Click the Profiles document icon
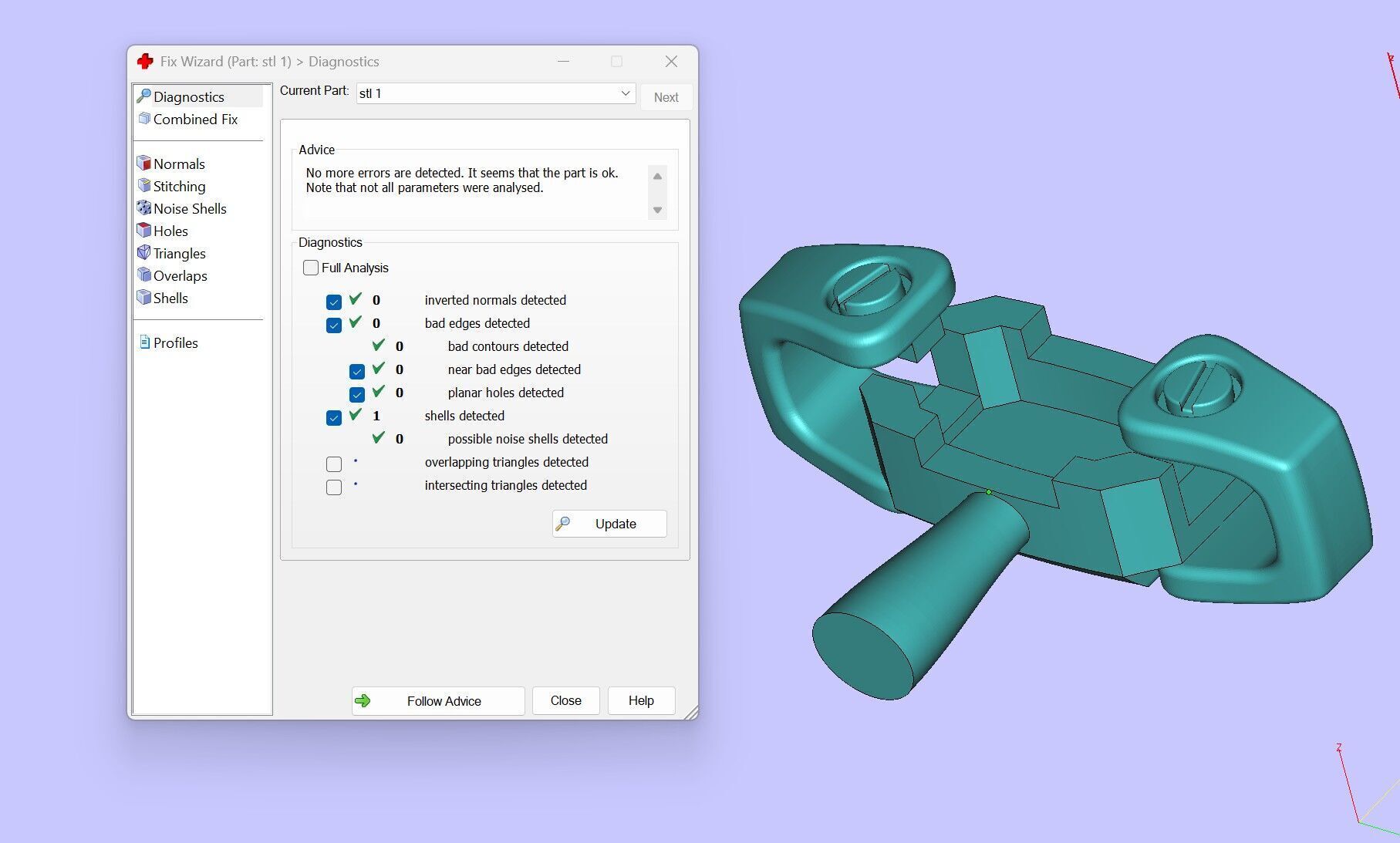This screenshot has width=1400, height=843. [144, 342]
